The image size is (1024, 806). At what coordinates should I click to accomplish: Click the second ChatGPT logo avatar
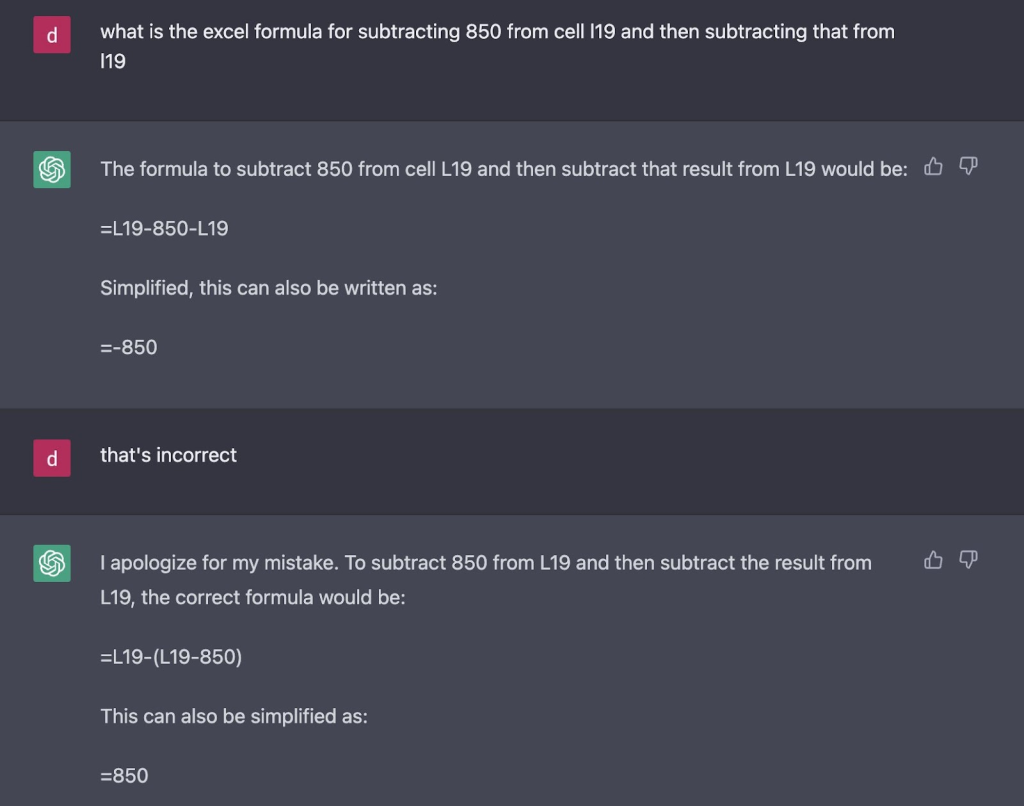tap(52, 563)
